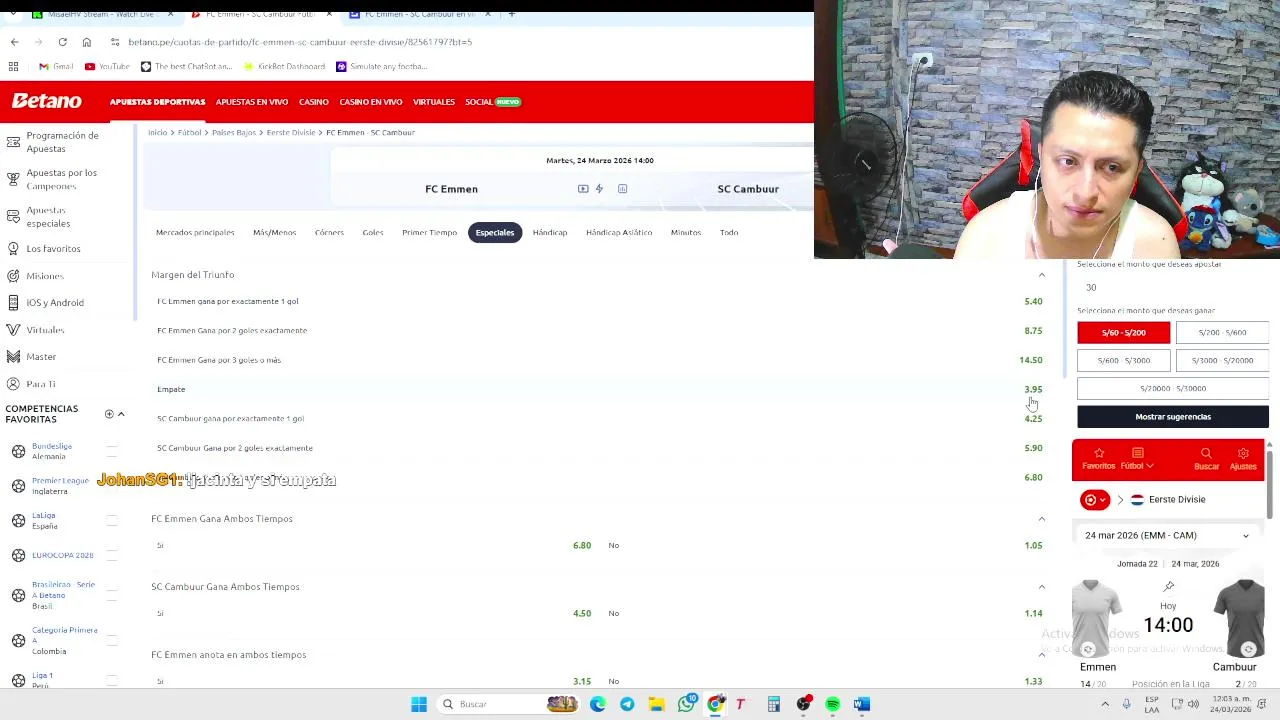Screen dimensions: 1280x720
Task: Tick the Bundesliga Alemania checkbox
Action: (x=112, y=451)
